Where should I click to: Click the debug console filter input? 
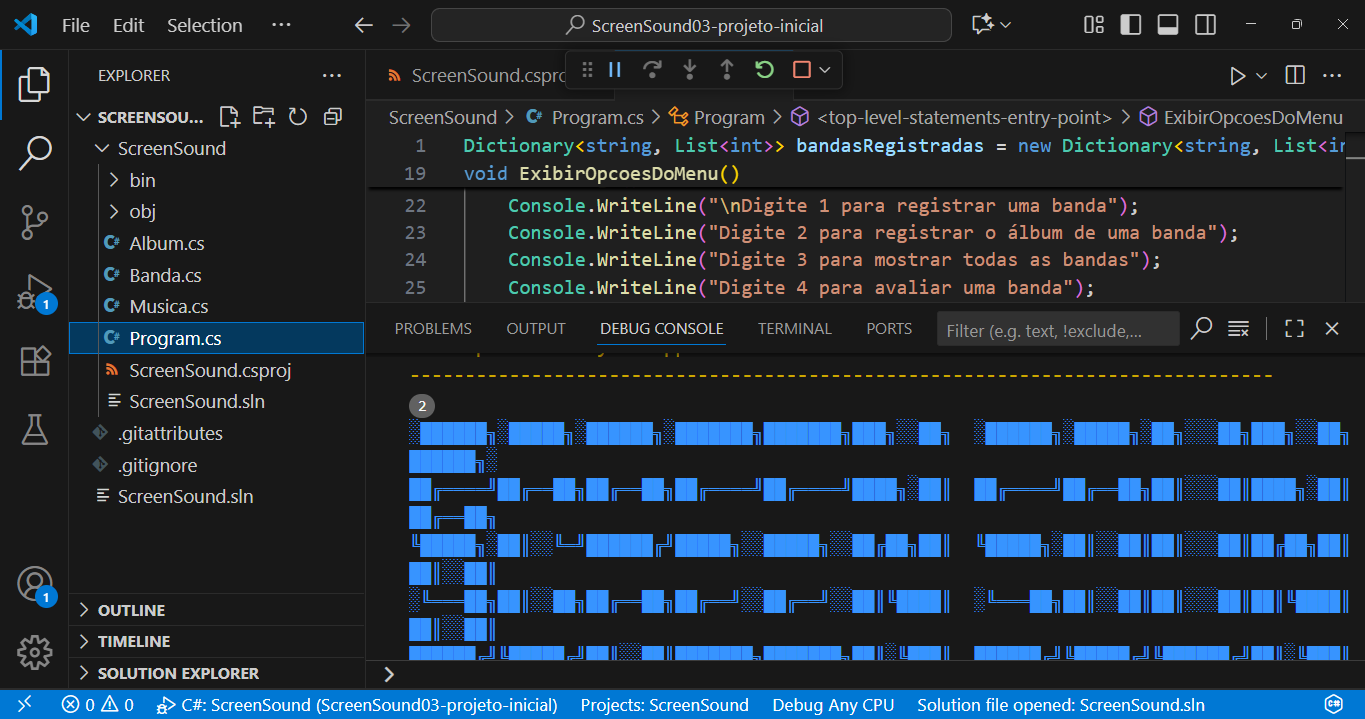[x=1057, y=330]
